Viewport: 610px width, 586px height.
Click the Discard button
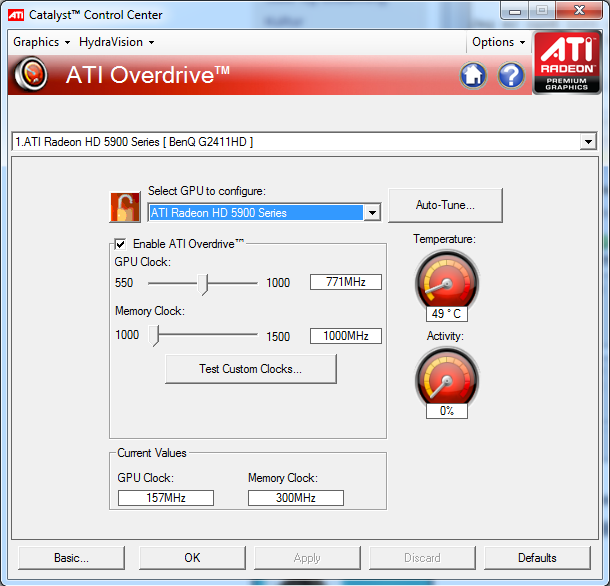pyautogui.click(x=422, y=558)
